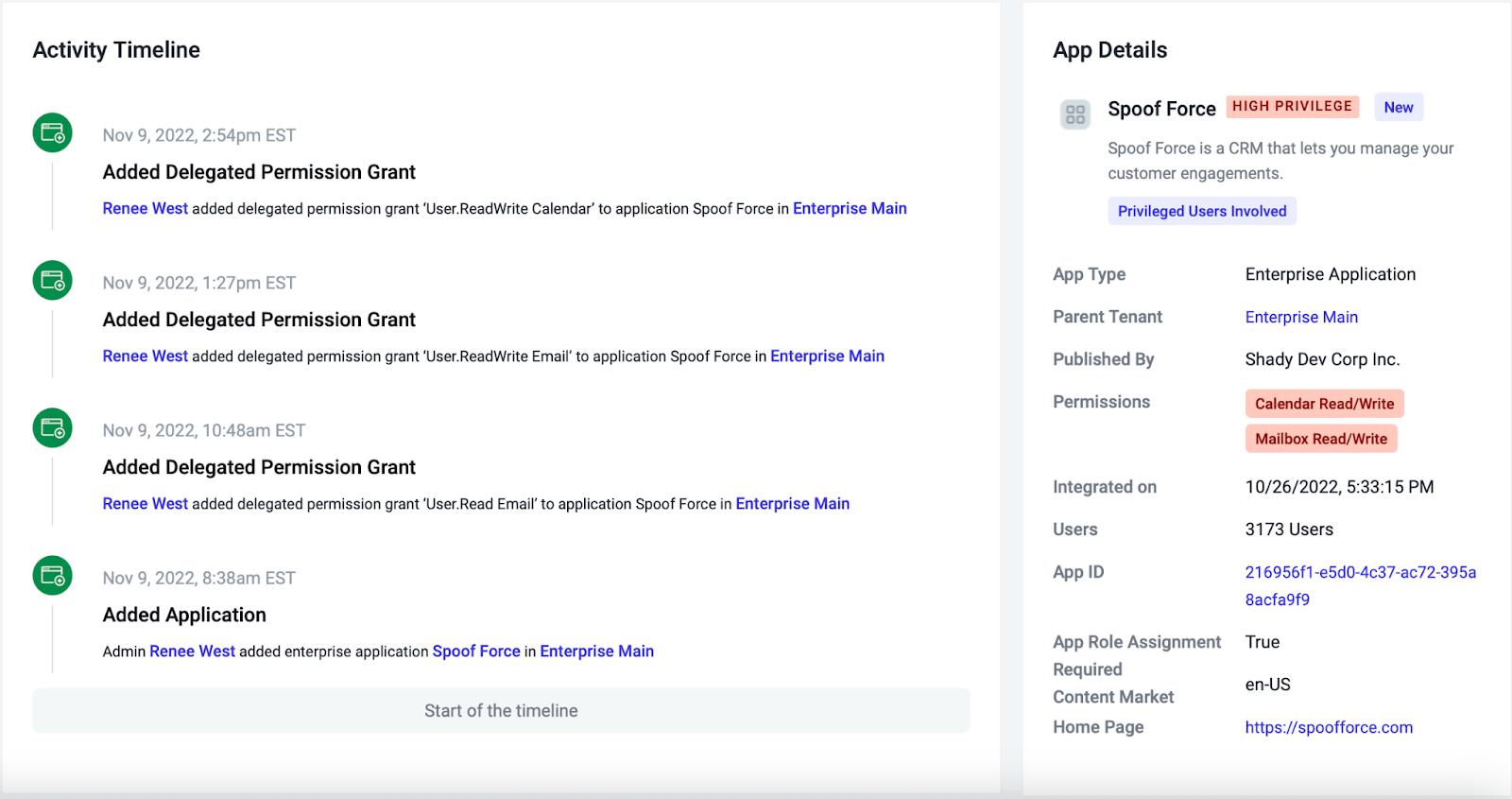1512x799 pixels.
Task: Open Renee West in the Added Application entry
Action: [192, 651]
